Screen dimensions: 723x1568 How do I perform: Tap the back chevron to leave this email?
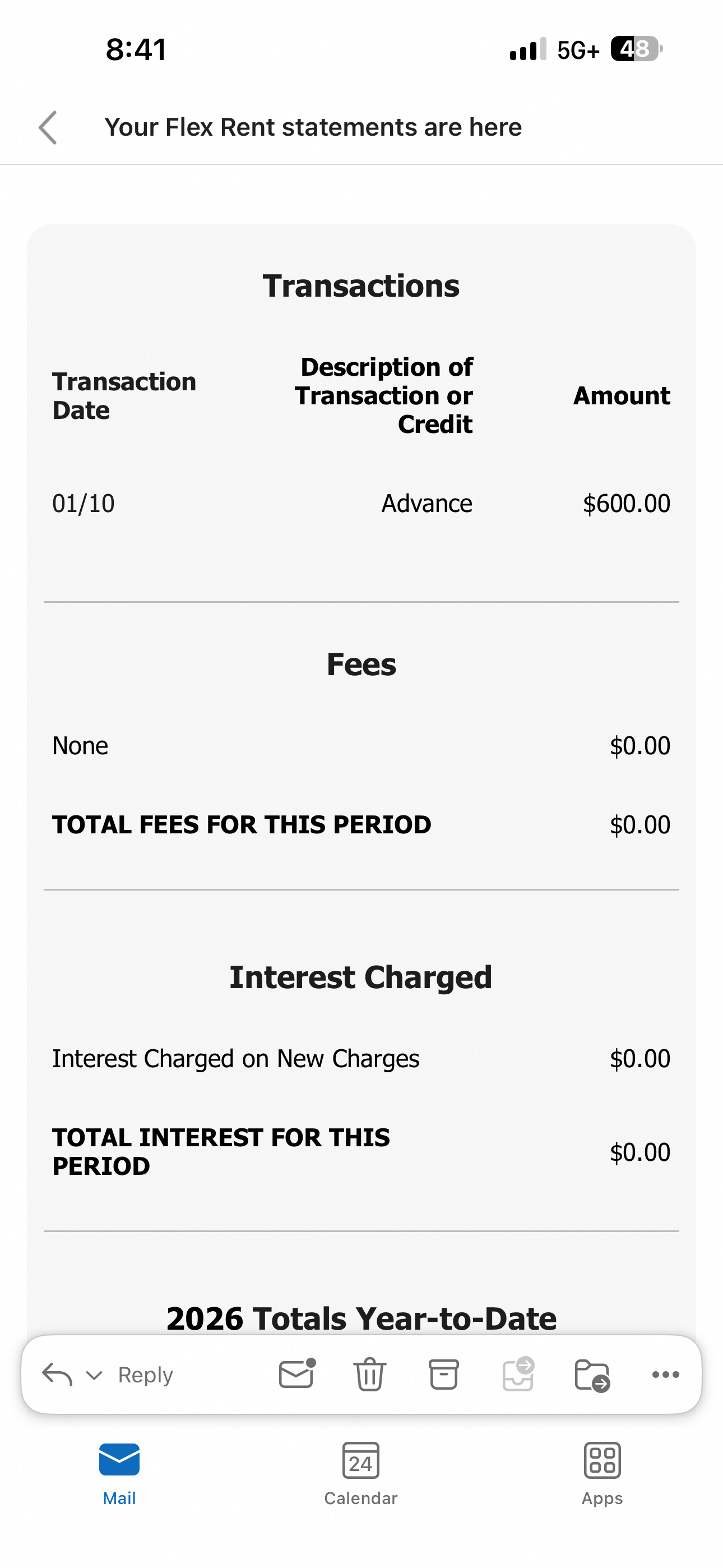pyautogui.click(x=48, y=128)
